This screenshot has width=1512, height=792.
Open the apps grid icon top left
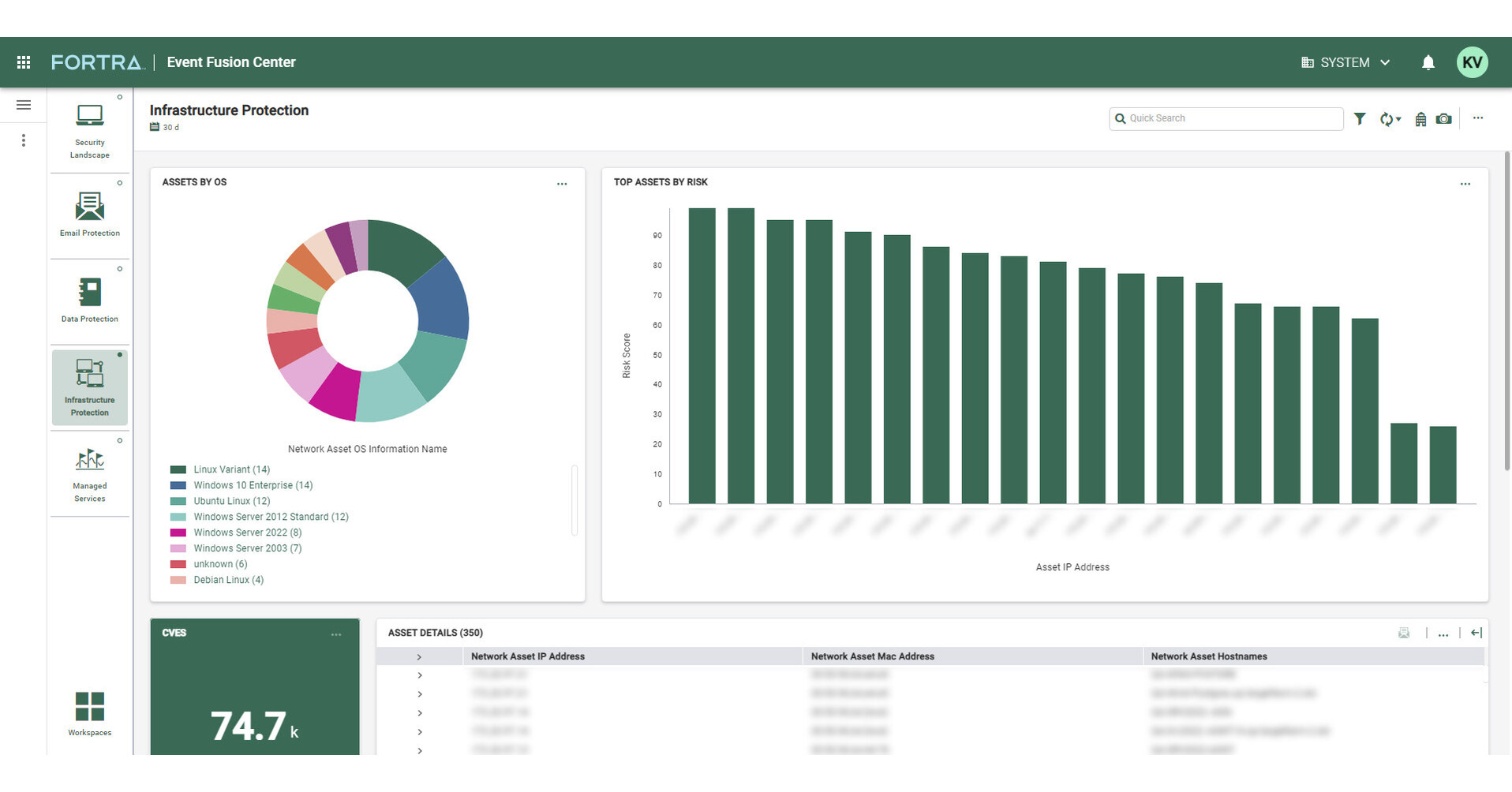23,62
